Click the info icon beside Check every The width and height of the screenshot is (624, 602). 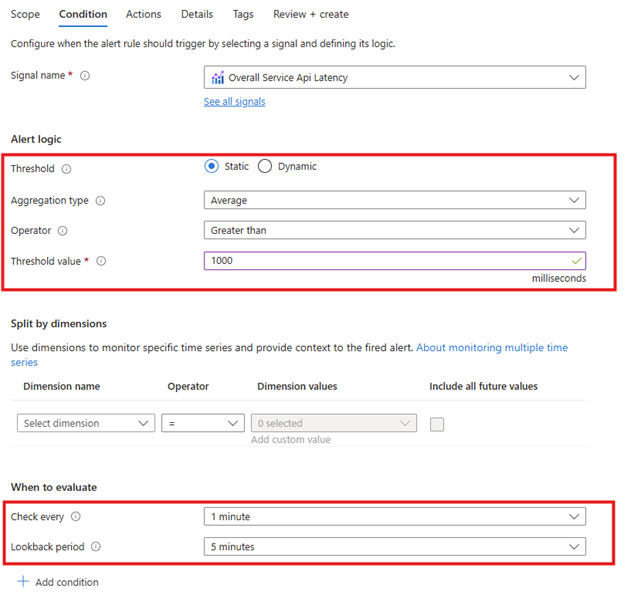point(76,517)
